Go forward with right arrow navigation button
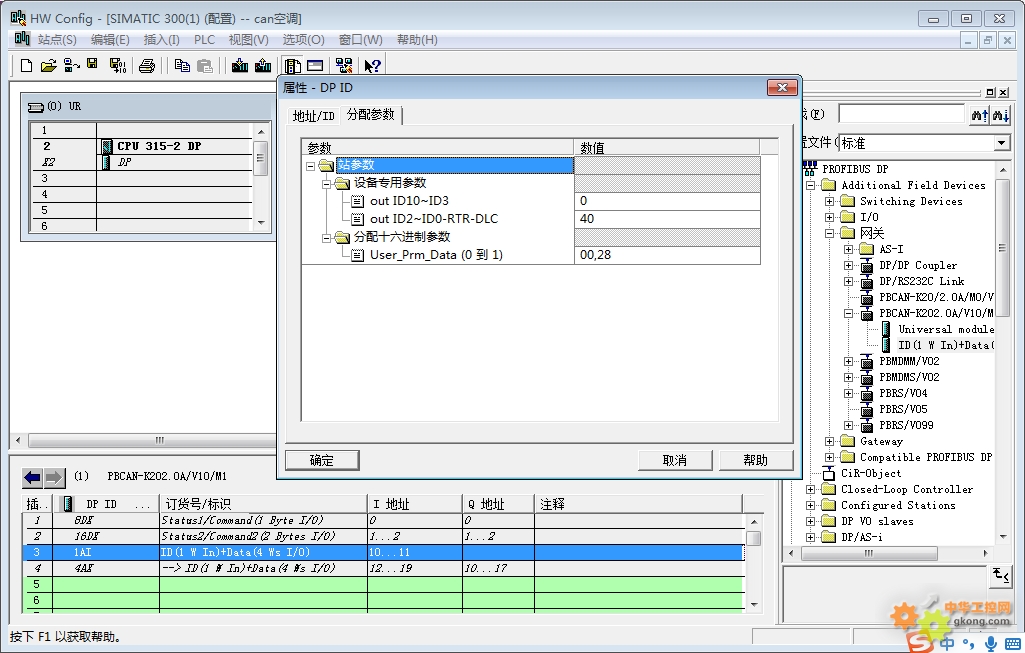This screenshot has width=1025, height=653. pyautogui.click(x=54, y=478)
